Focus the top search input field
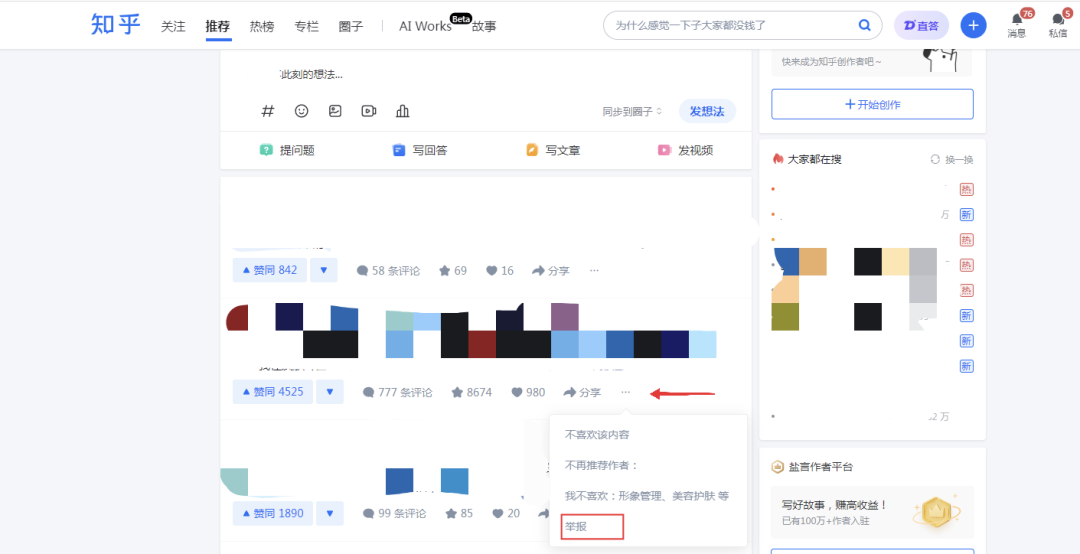Image resolution: width=1080 pixels, height=554 pixels. click(730, 25)
